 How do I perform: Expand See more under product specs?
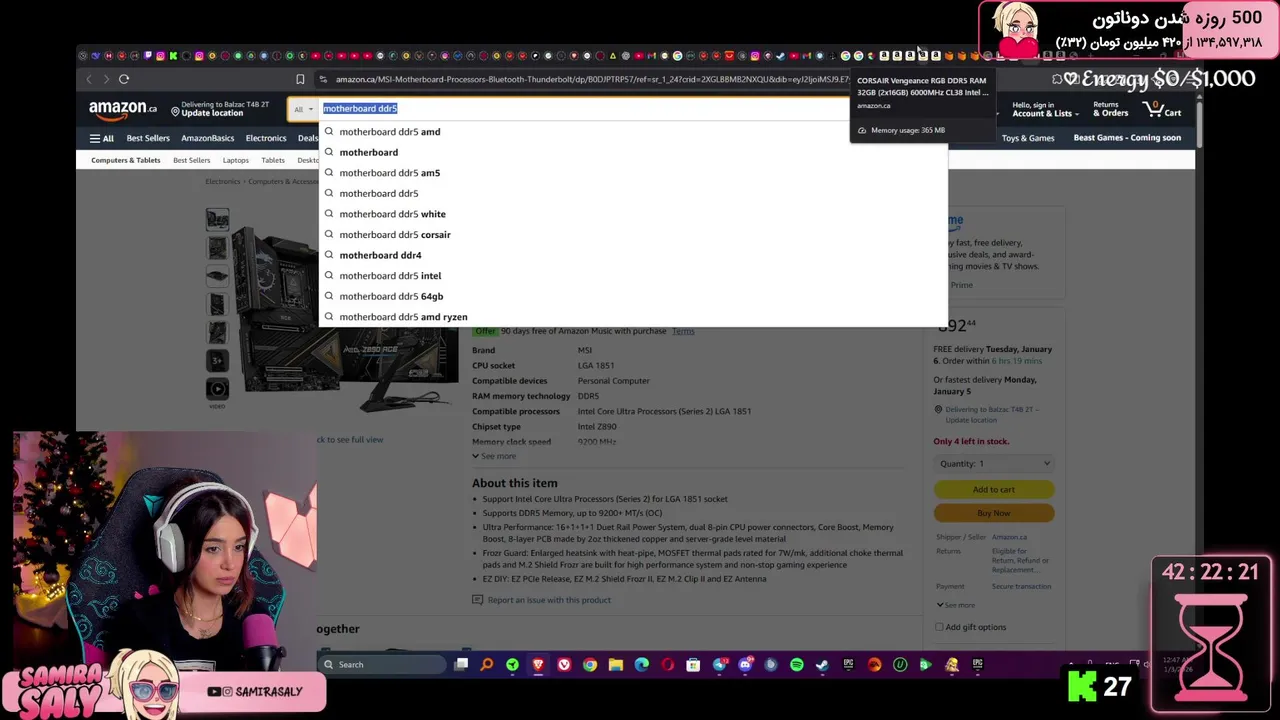click(494, 456)
